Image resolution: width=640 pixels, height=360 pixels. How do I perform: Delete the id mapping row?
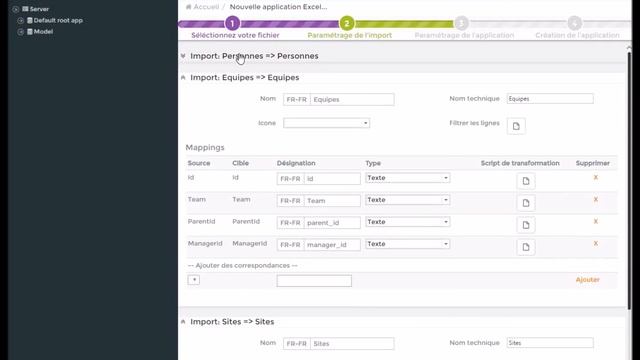596,177
